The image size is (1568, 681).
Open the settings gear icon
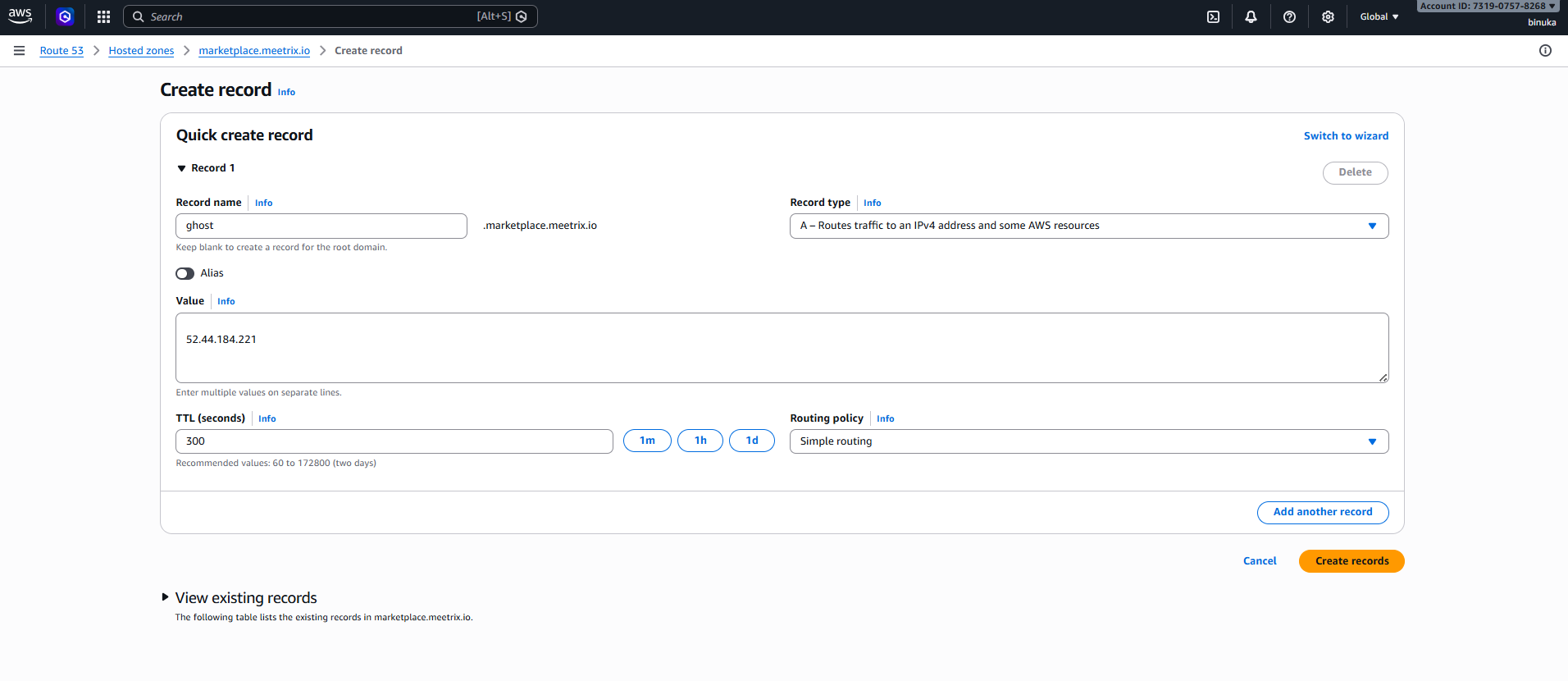tap(1328, 16)
